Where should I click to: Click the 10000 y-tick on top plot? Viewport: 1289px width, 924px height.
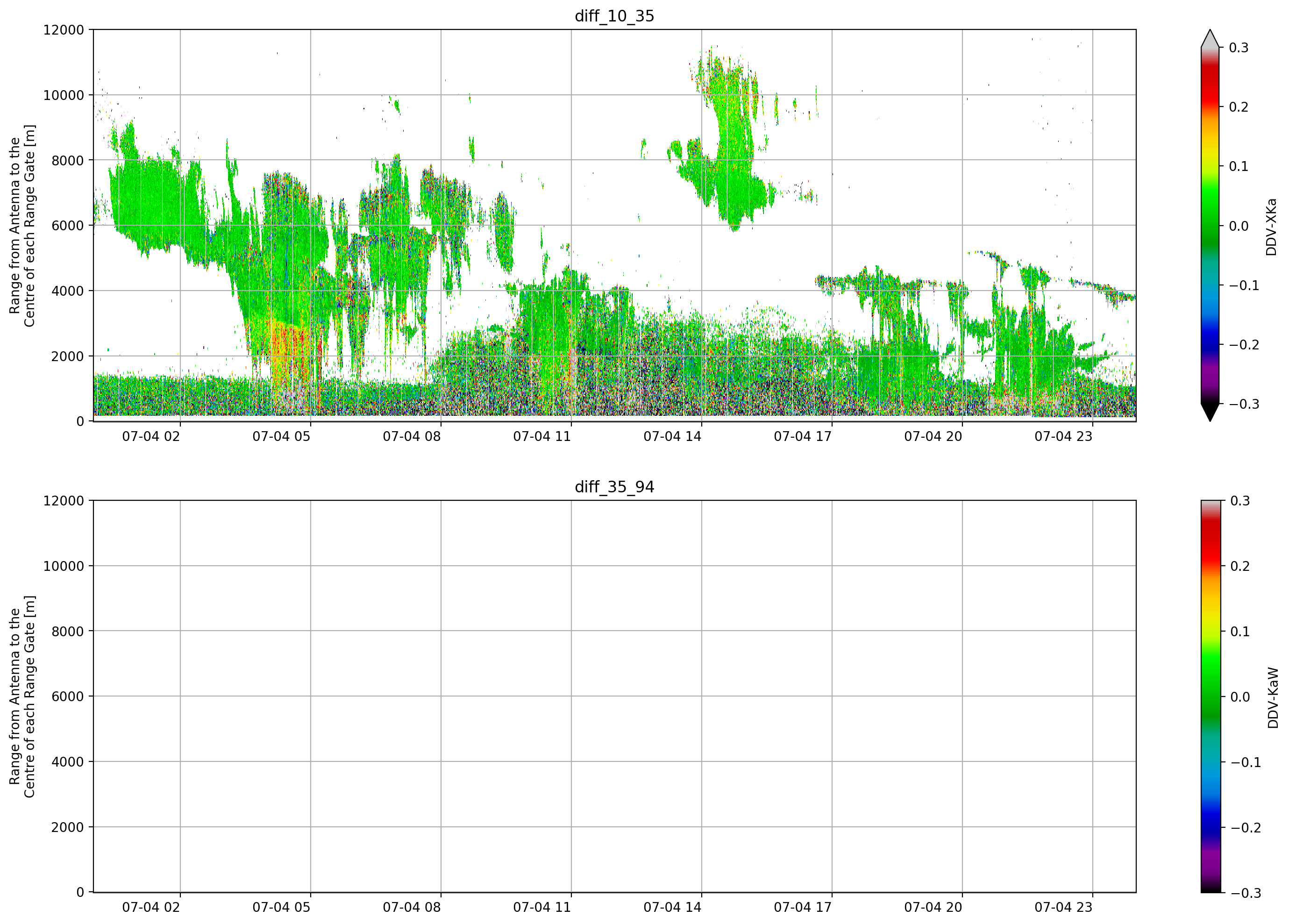[x=64, y=95]
